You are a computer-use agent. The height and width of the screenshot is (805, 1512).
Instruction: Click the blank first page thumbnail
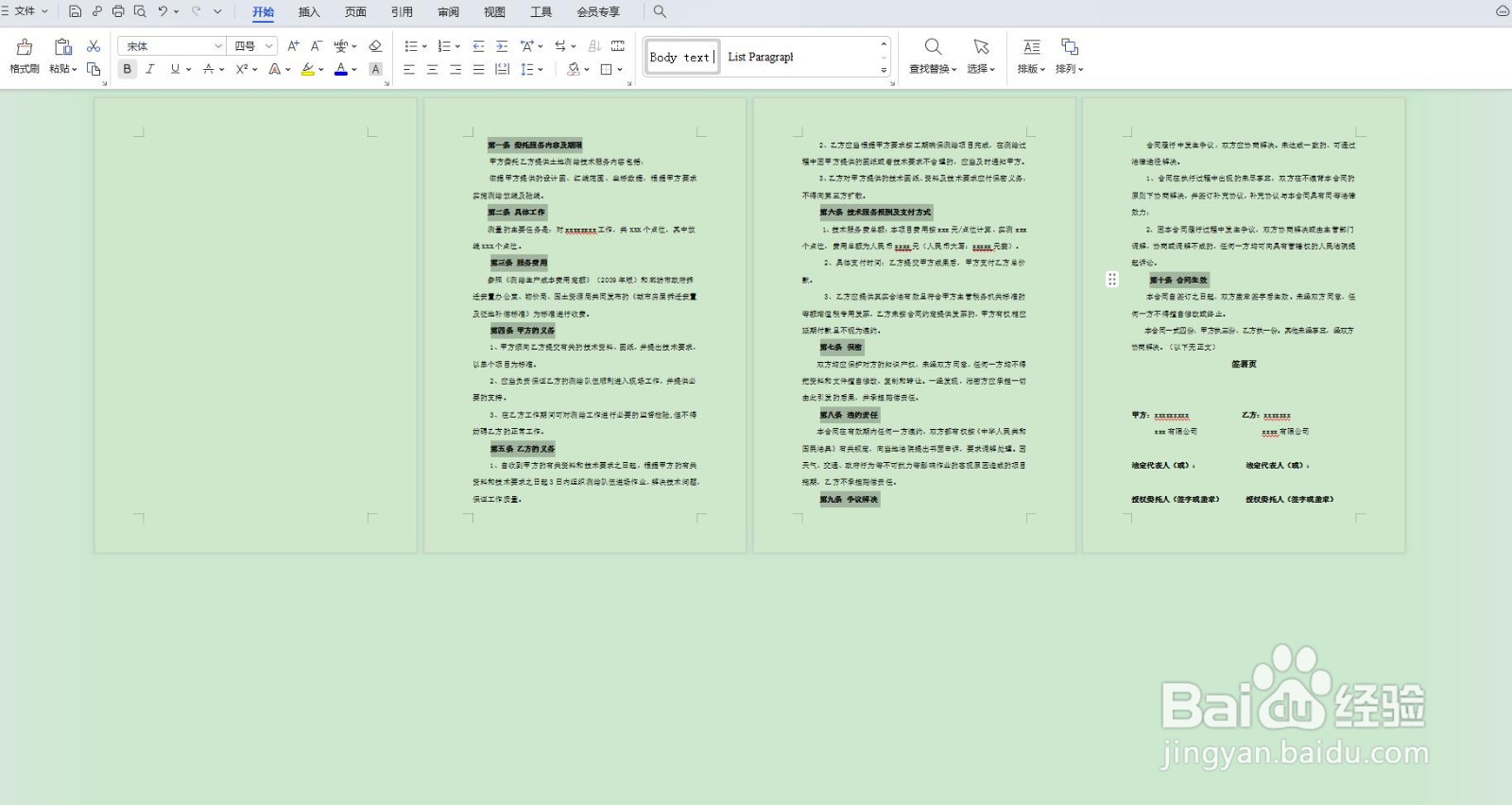coord(255,325)
